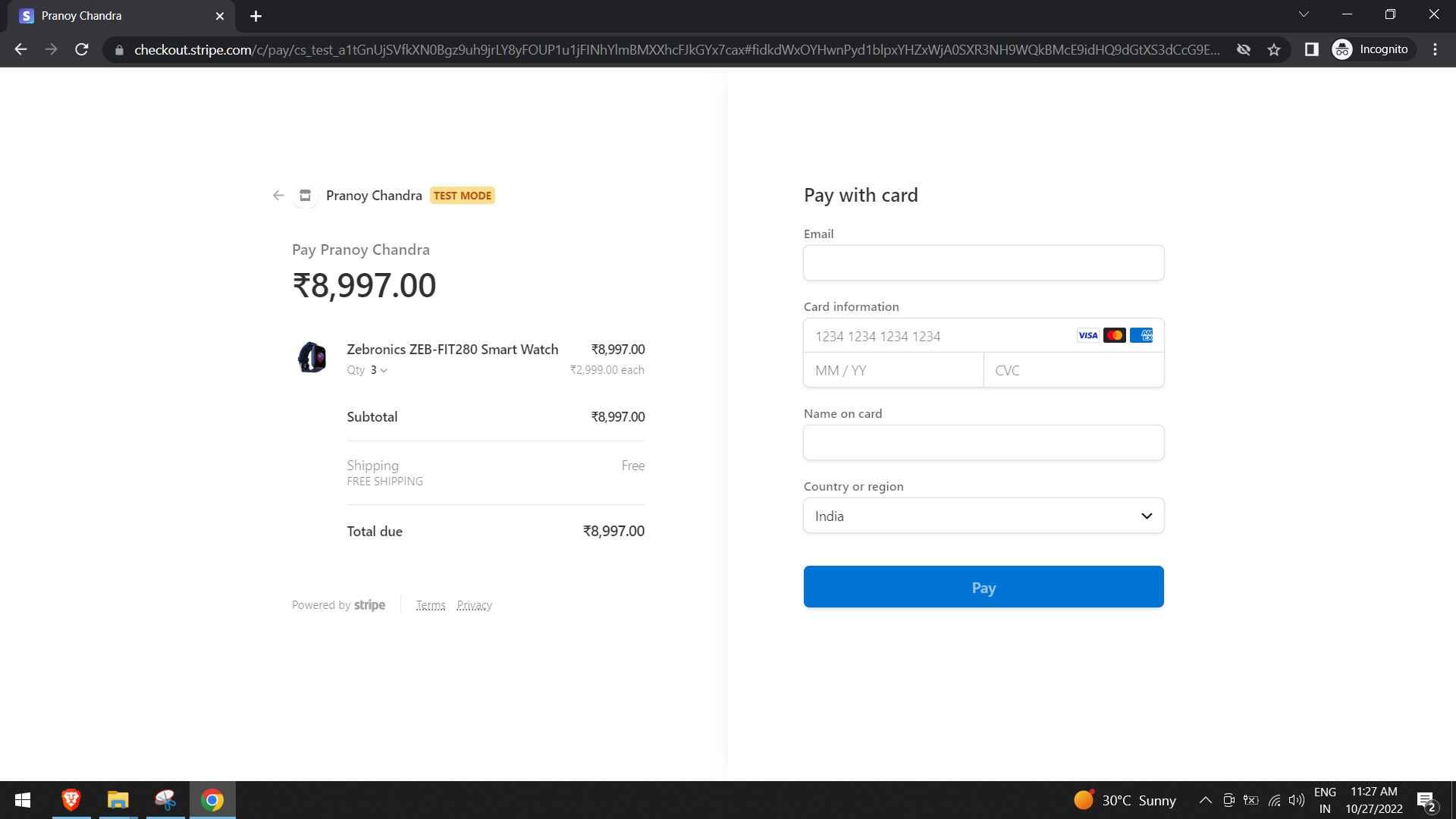This screenshot has height=819, width=1456.
Task: Expand hidden icons in the system tray
Action: coord(1204,799)
